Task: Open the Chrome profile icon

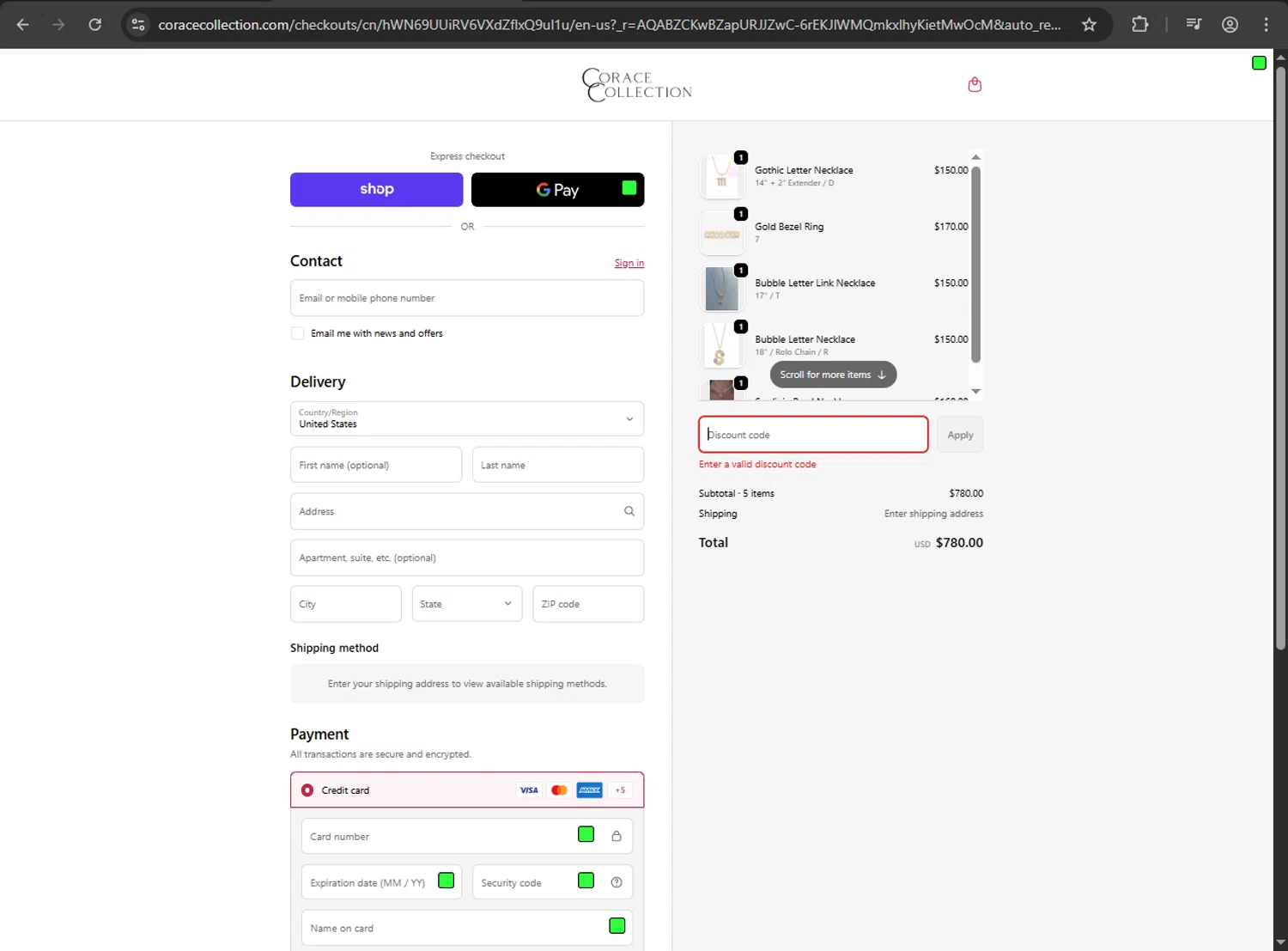Action: coord(1230,25)
